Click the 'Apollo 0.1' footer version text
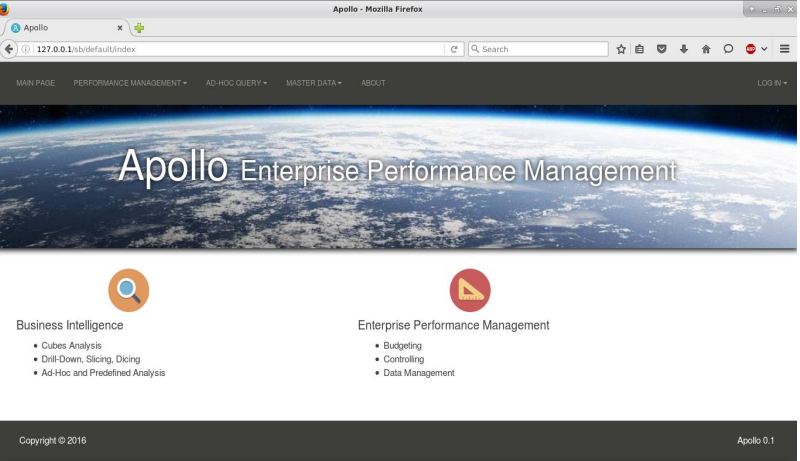 756,441
